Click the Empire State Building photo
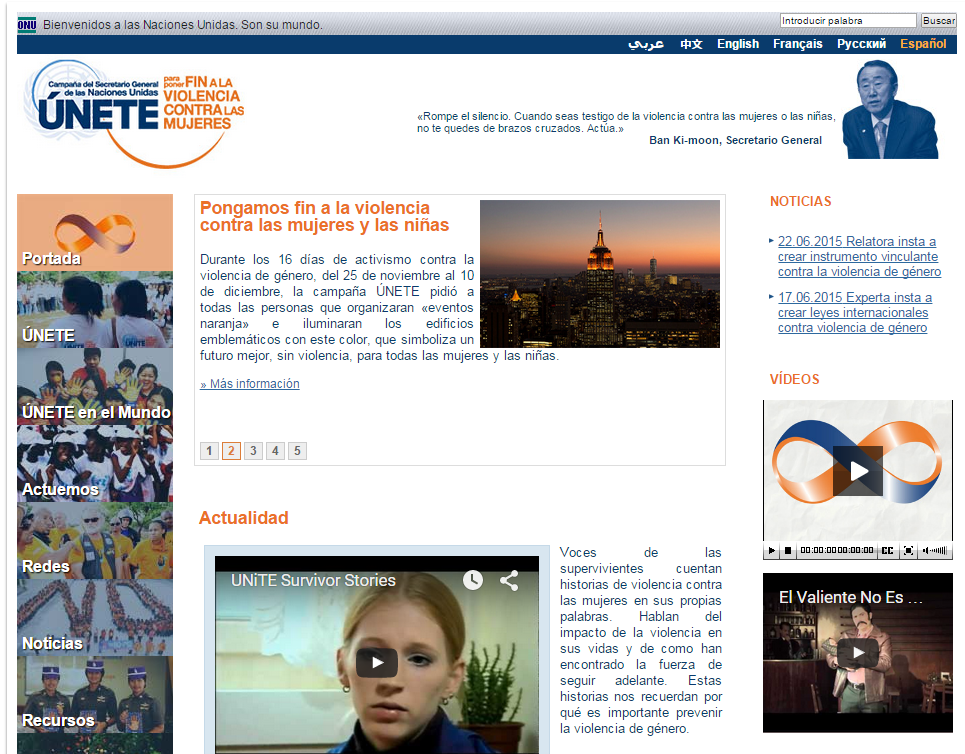Image resolution: width=965 pixels, height=754 pixels. click(599, 274)
